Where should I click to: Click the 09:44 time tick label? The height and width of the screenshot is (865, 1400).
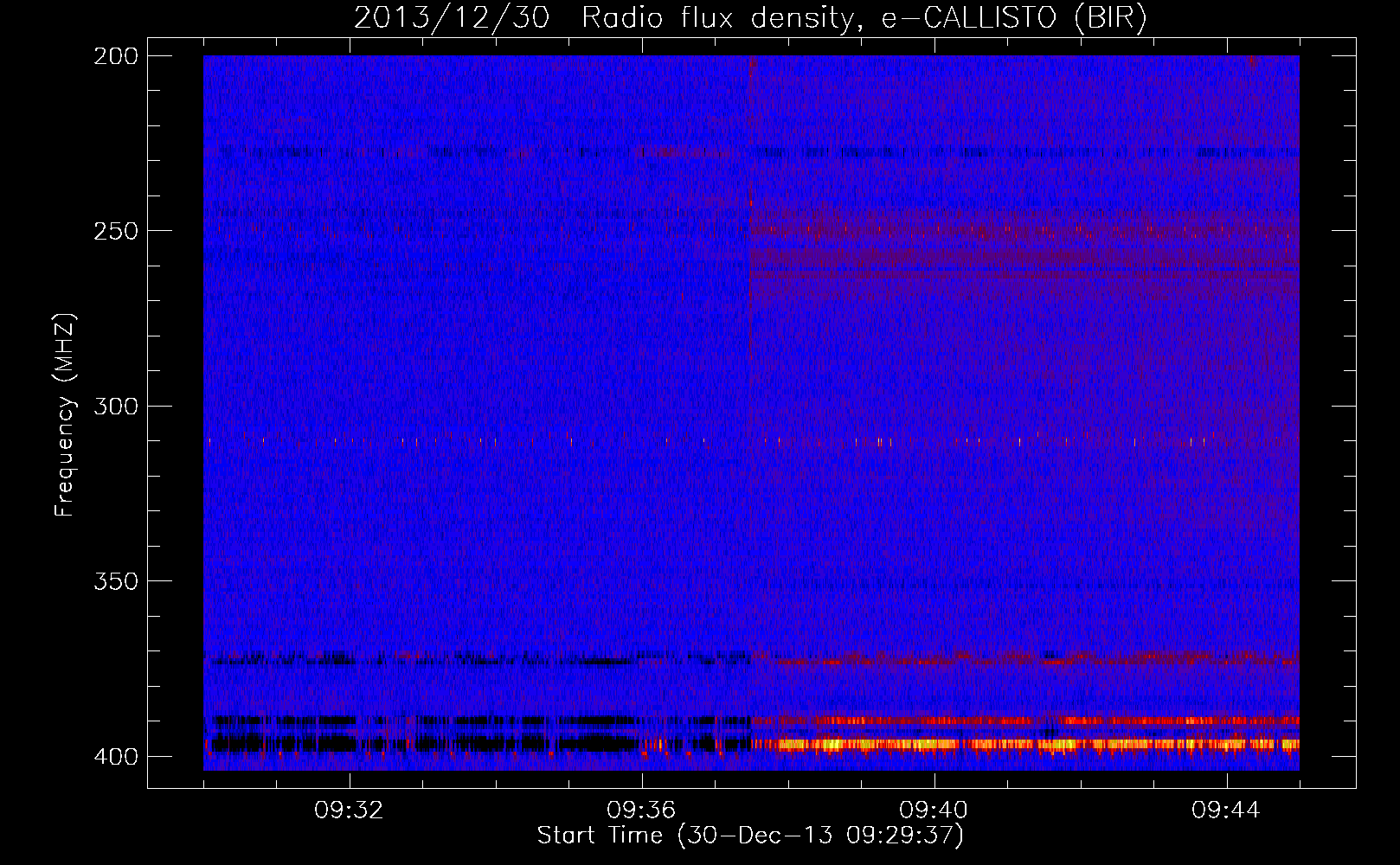point(1226,811)
